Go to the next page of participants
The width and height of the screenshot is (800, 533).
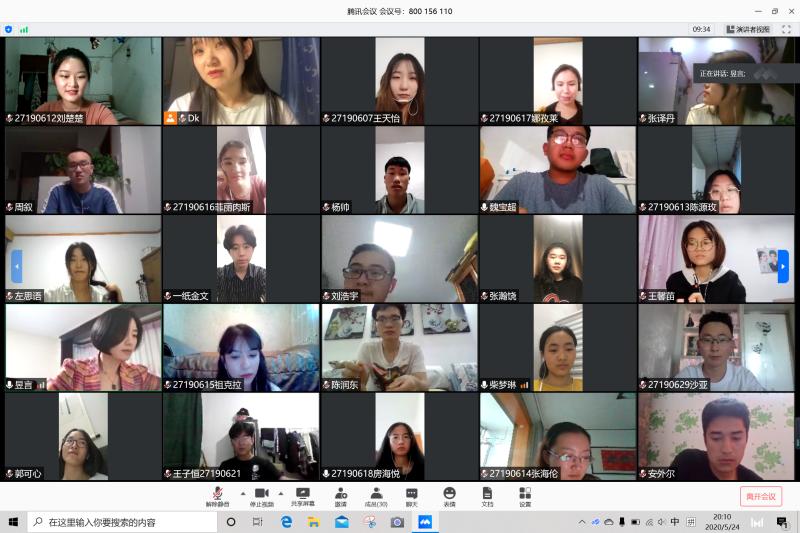pos(783,266)
